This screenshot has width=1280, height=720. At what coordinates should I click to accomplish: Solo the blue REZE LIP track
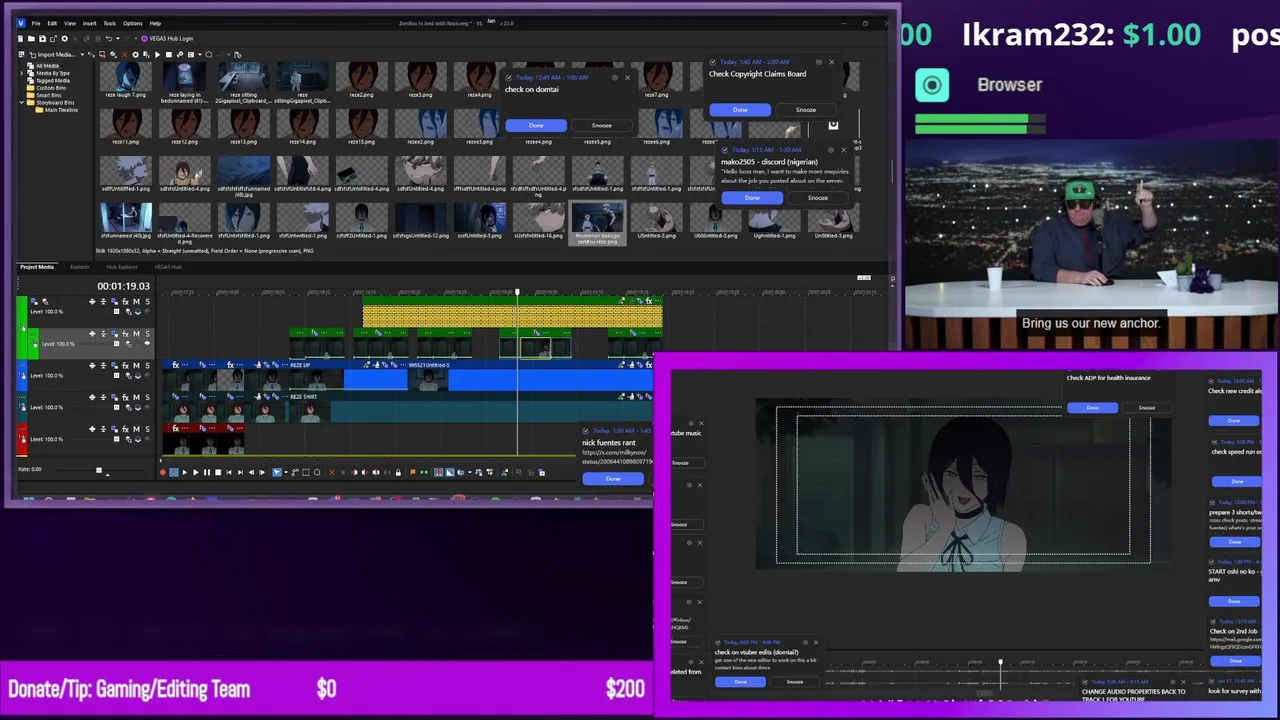(x=147, y=366)
